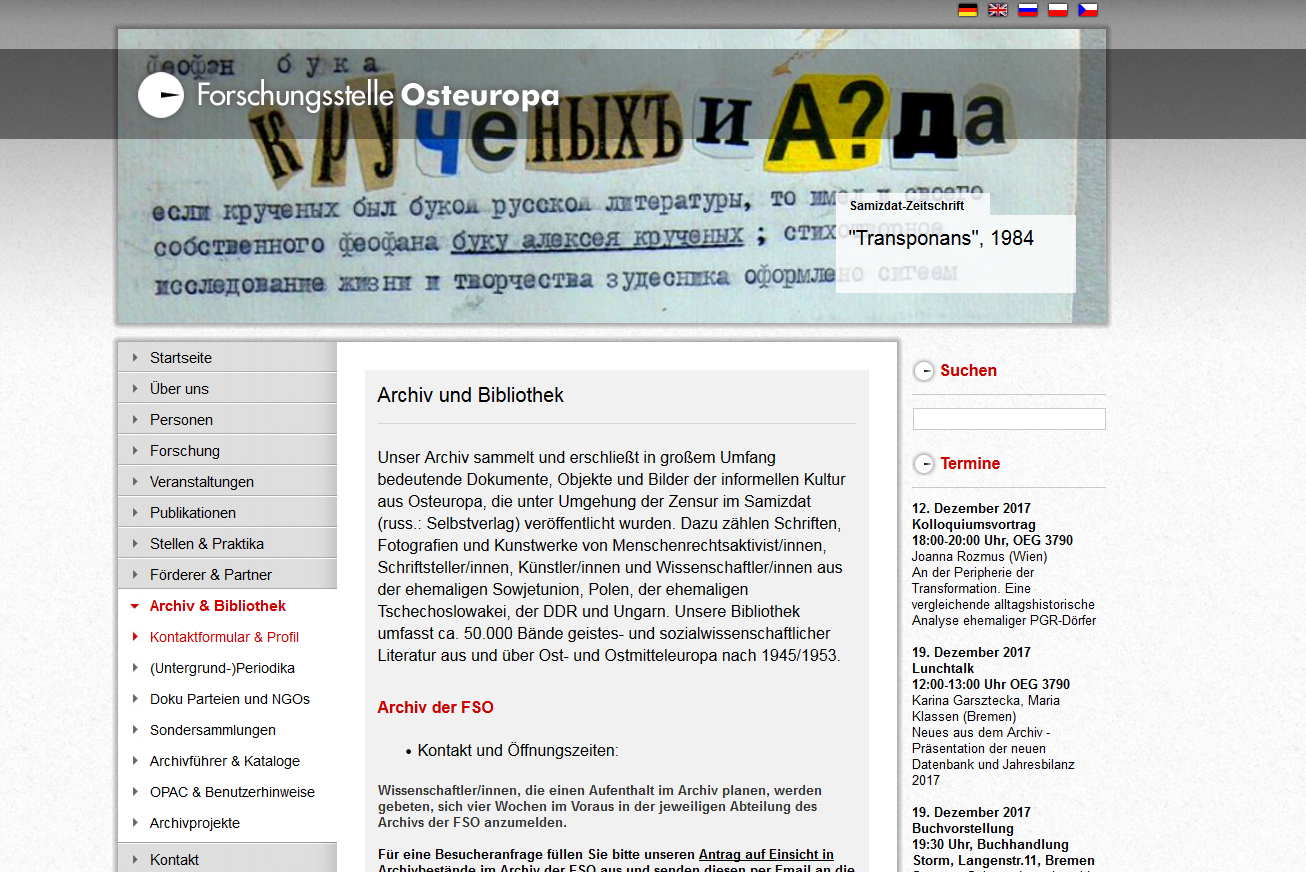Screen dimensions: 1306x872
Task: Select the Archiv & Bibliothek menu item
Action: pos(218,605)
